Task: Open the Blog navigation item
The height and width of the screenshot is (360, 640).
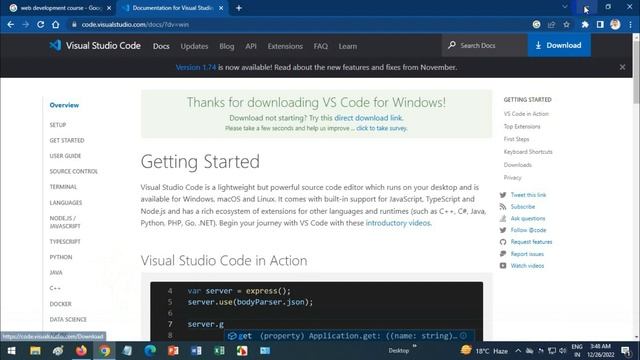Action: (x=227, y=46)
